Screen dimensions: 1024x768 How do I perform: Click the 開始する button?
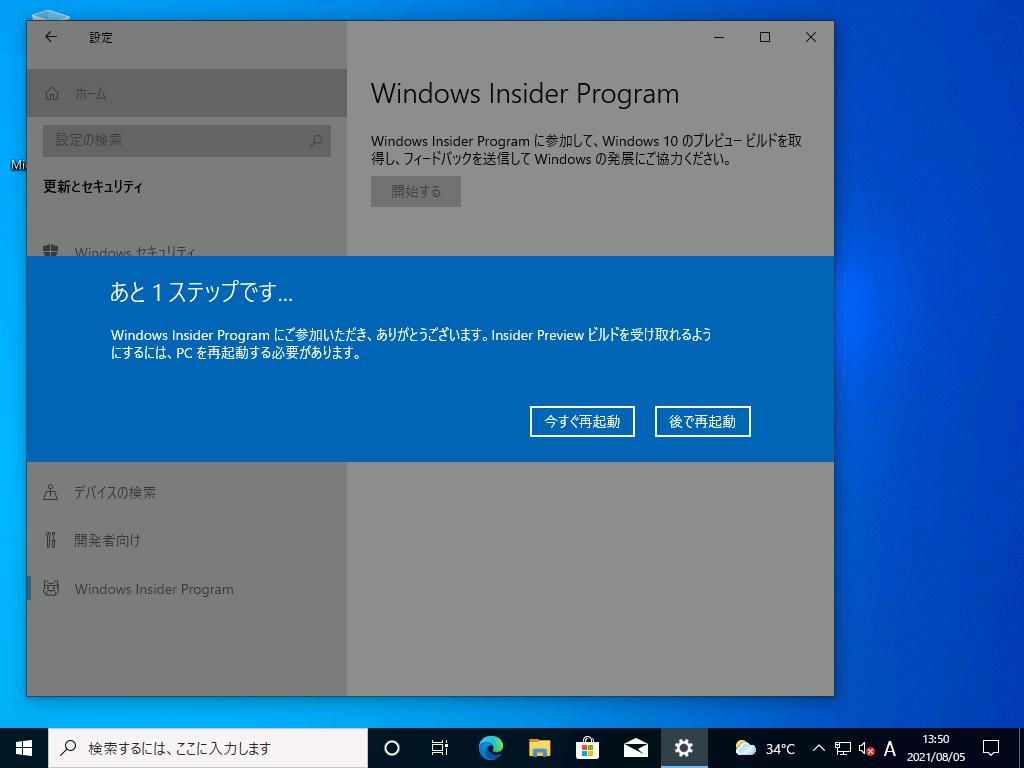point(416,191)
